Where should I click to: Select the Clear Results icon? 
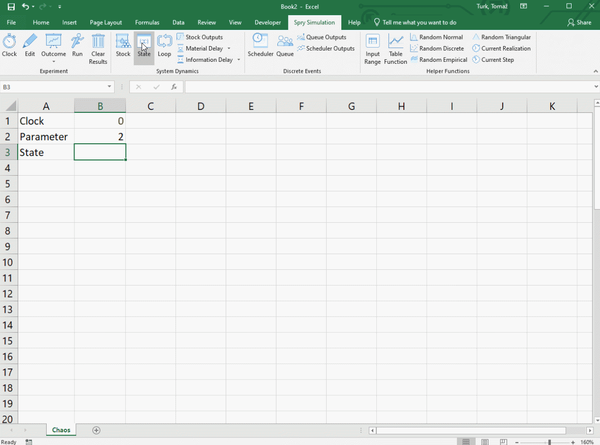[98, 46]
